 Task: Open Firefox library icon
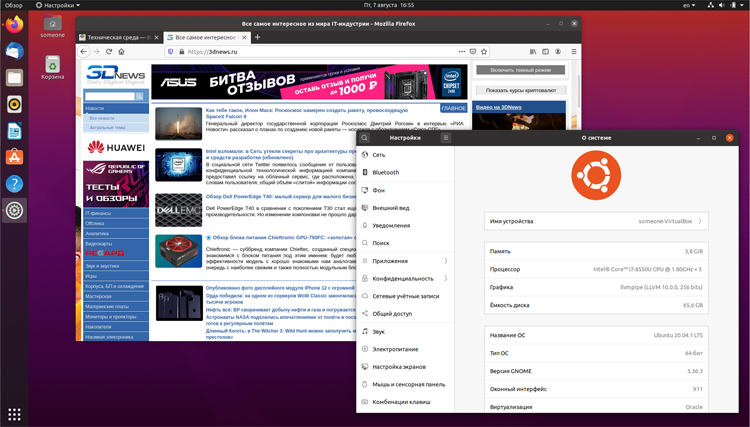pos(533,52)
